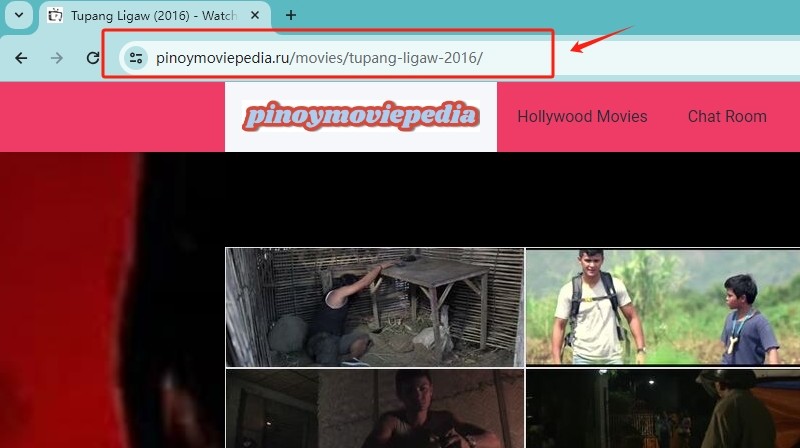Viewport: 800px width, 448px height.
Task: Click the favicon on the Tupang Ligaw tab
Action: [56, 16]
